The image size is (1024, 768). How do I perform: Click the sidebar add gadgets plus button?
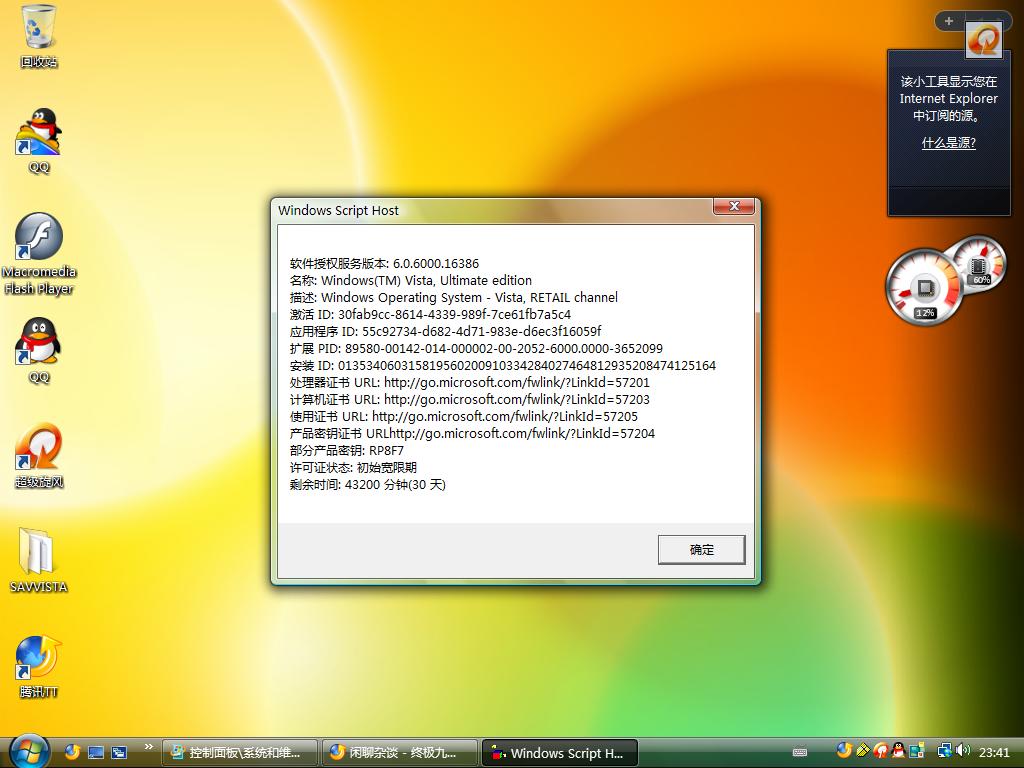click(949, 21)
